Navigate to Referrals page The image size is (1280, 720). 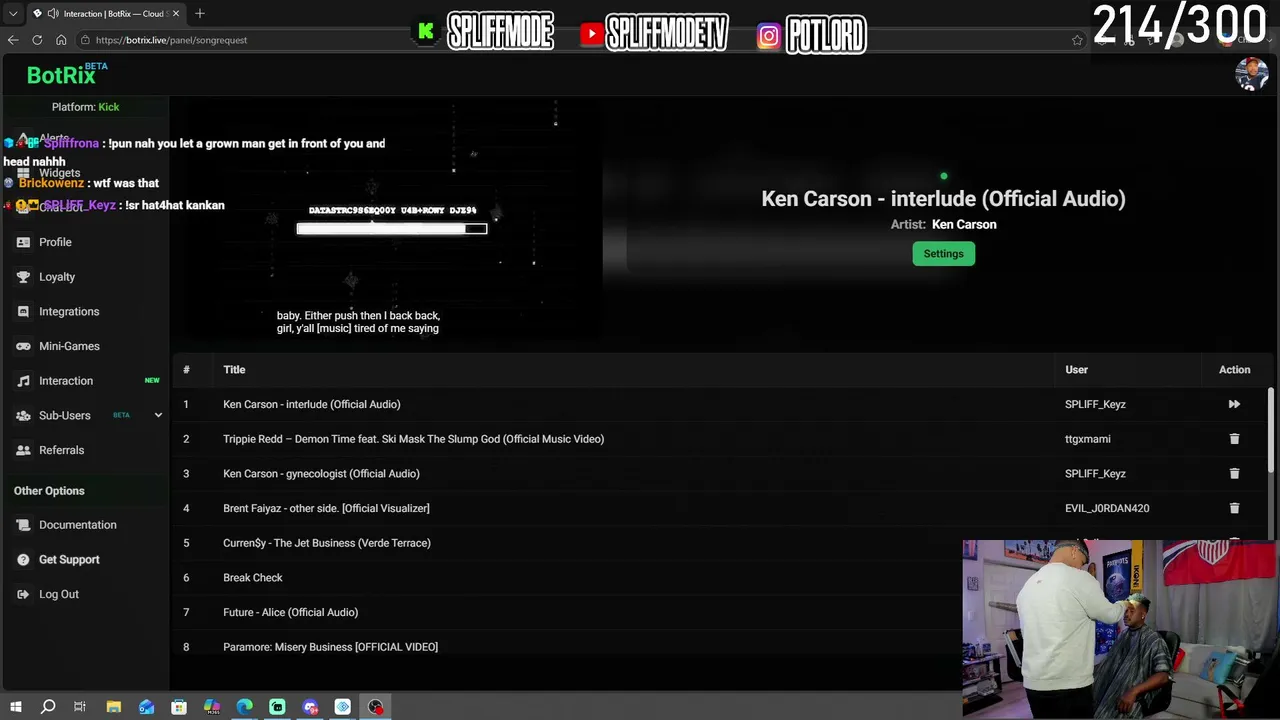[x=61, y=450]
